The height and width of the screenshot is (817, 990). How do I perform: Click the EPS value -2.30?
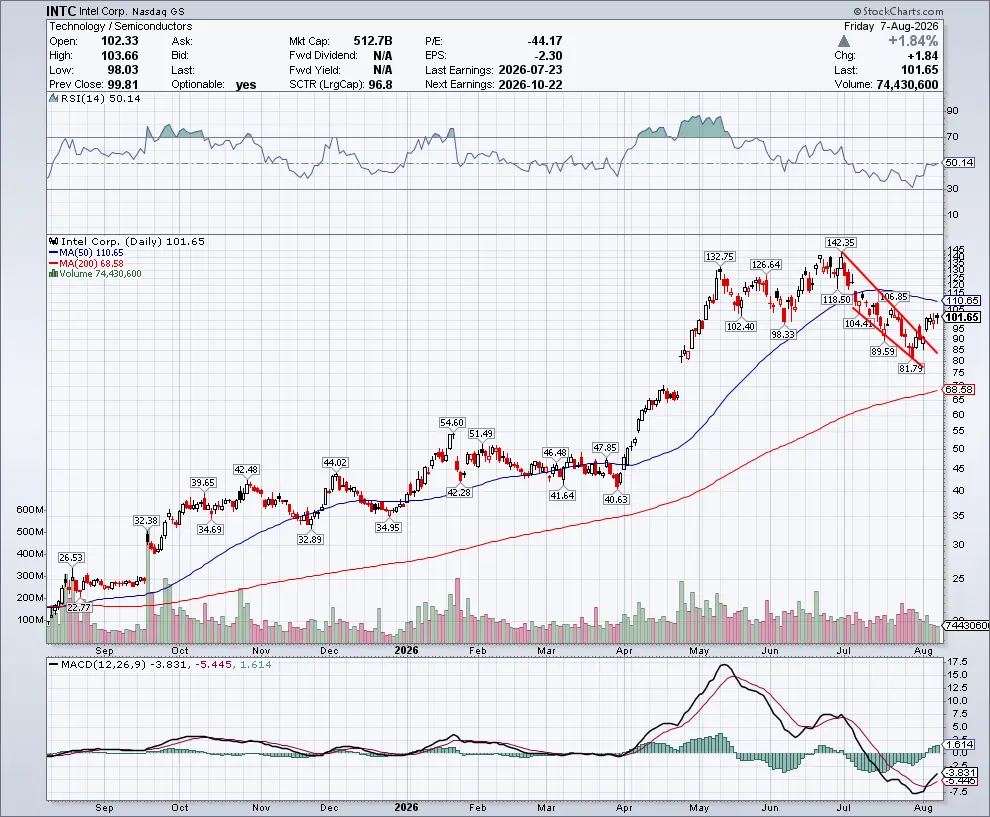point(547,55)
